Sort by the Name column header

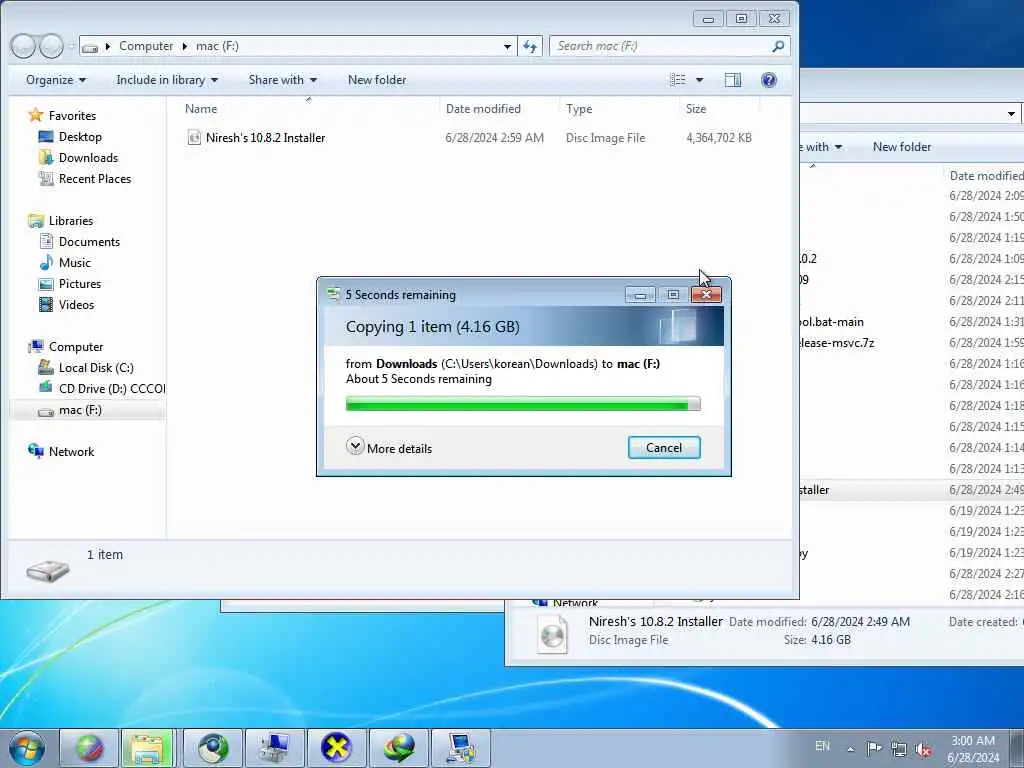(x=201, y=108)
